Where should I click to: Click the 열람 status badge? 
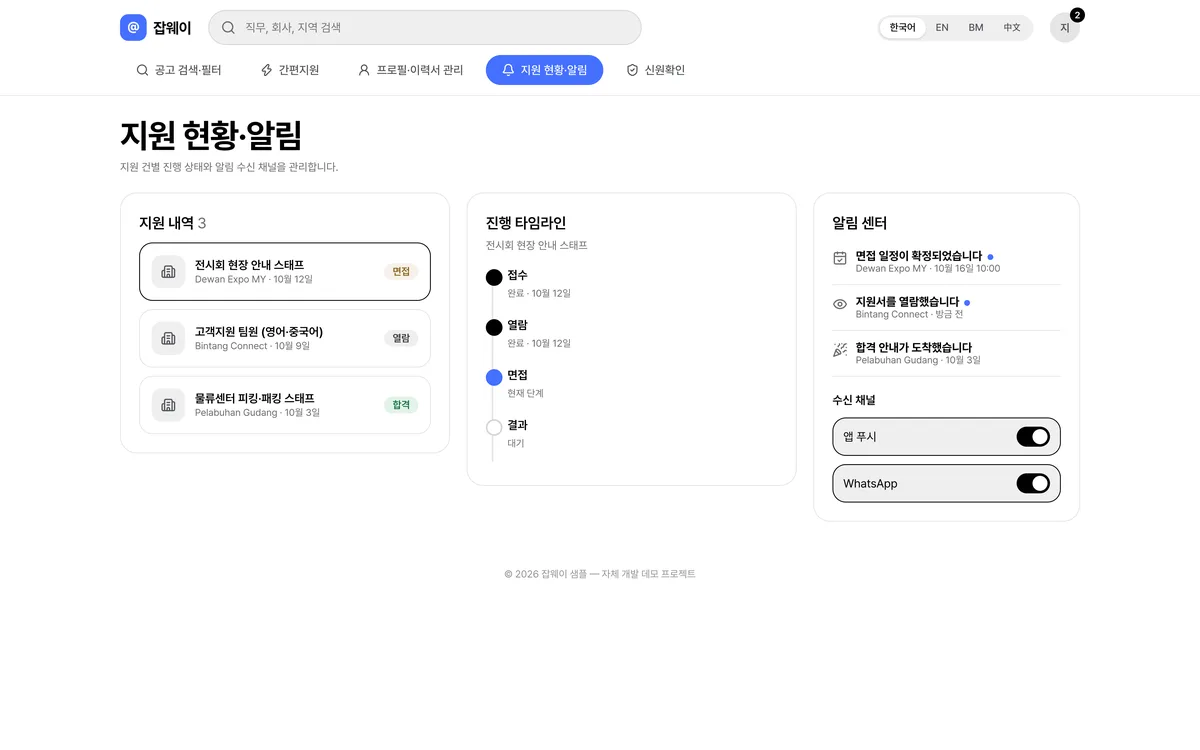[401, 338]
